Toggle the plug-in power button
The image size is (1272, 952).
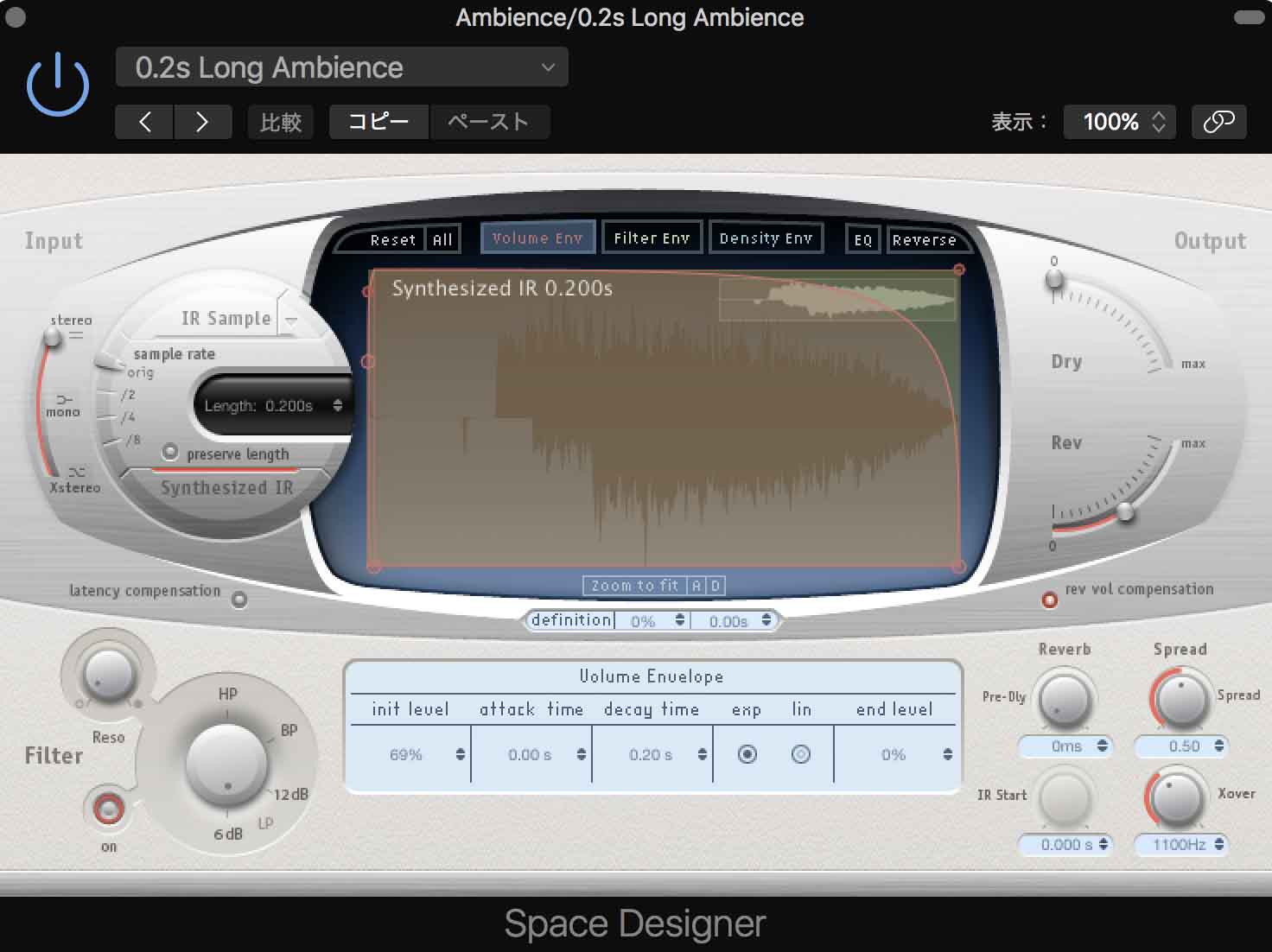coord(58,84)
